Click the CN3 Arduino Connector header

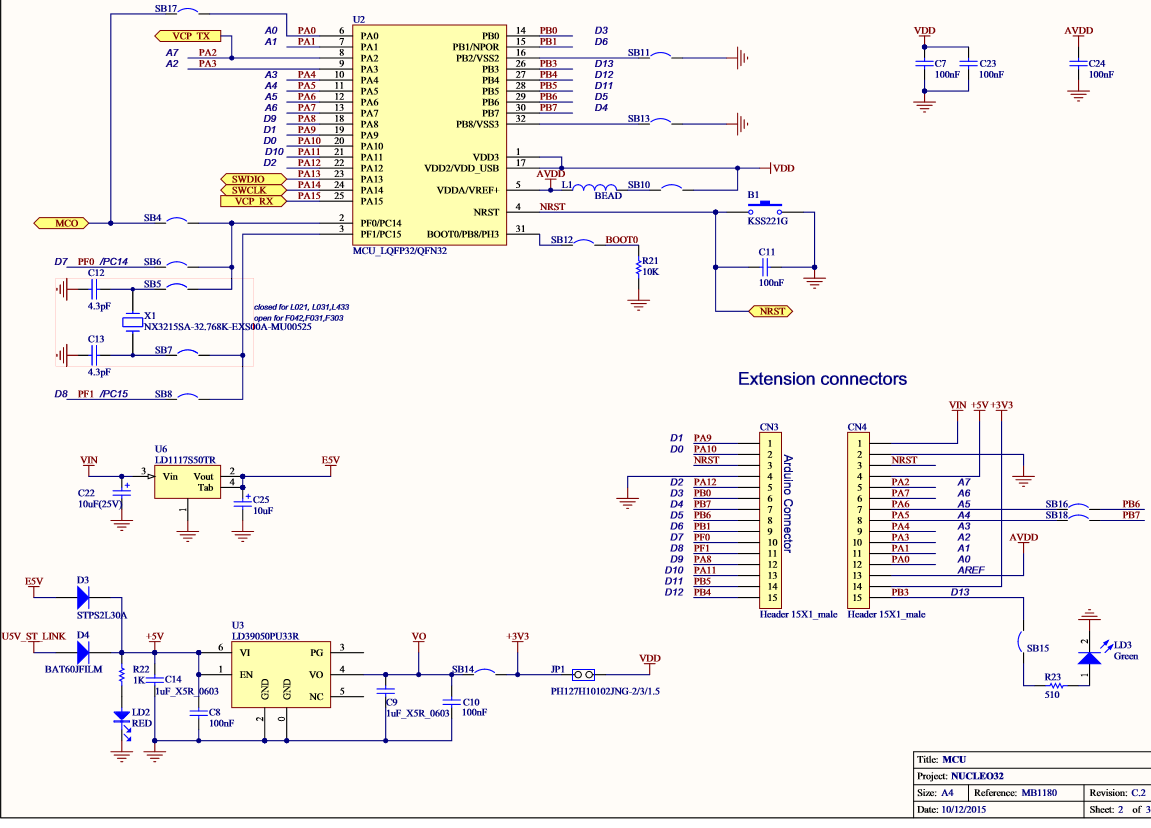(768, 518)
